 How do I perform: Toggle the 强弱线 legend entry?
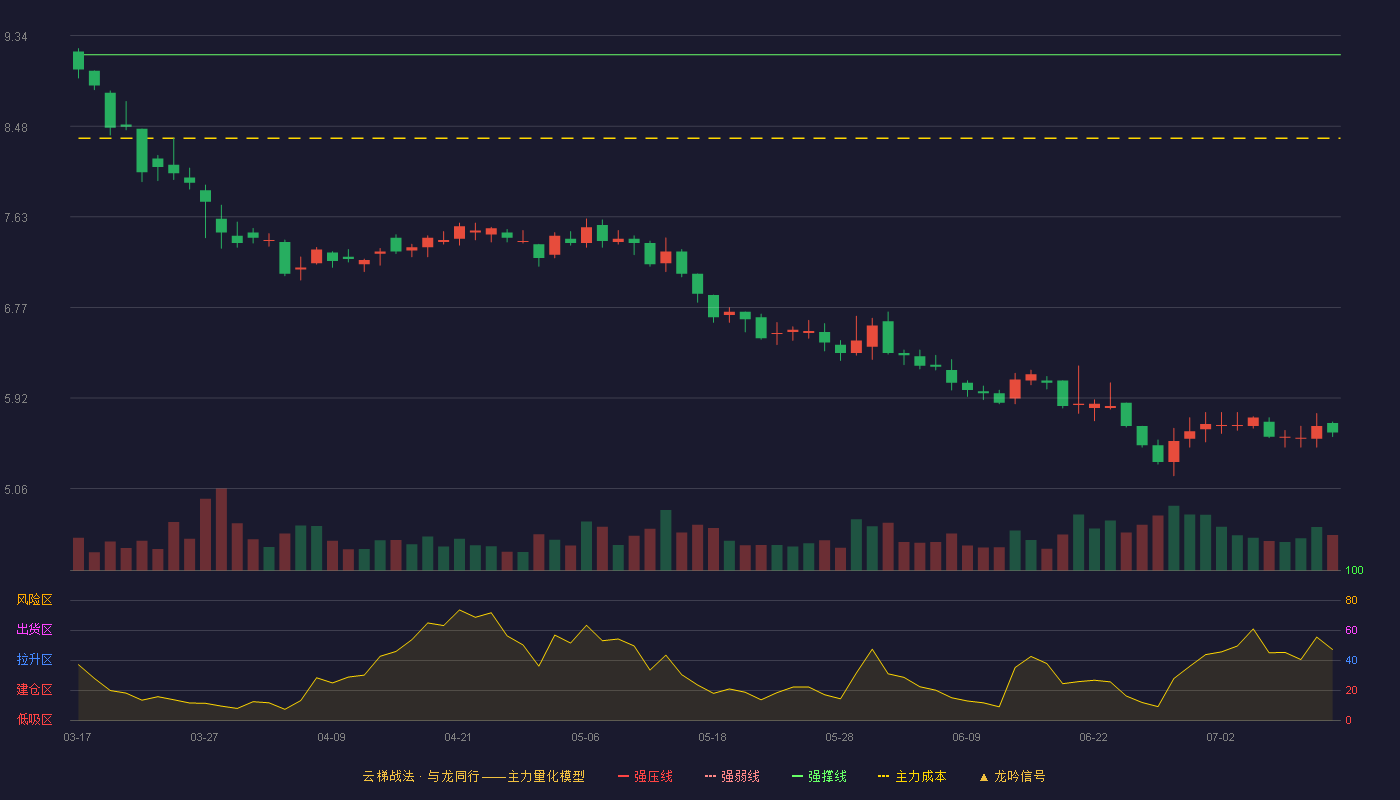(x=732, y=776)
